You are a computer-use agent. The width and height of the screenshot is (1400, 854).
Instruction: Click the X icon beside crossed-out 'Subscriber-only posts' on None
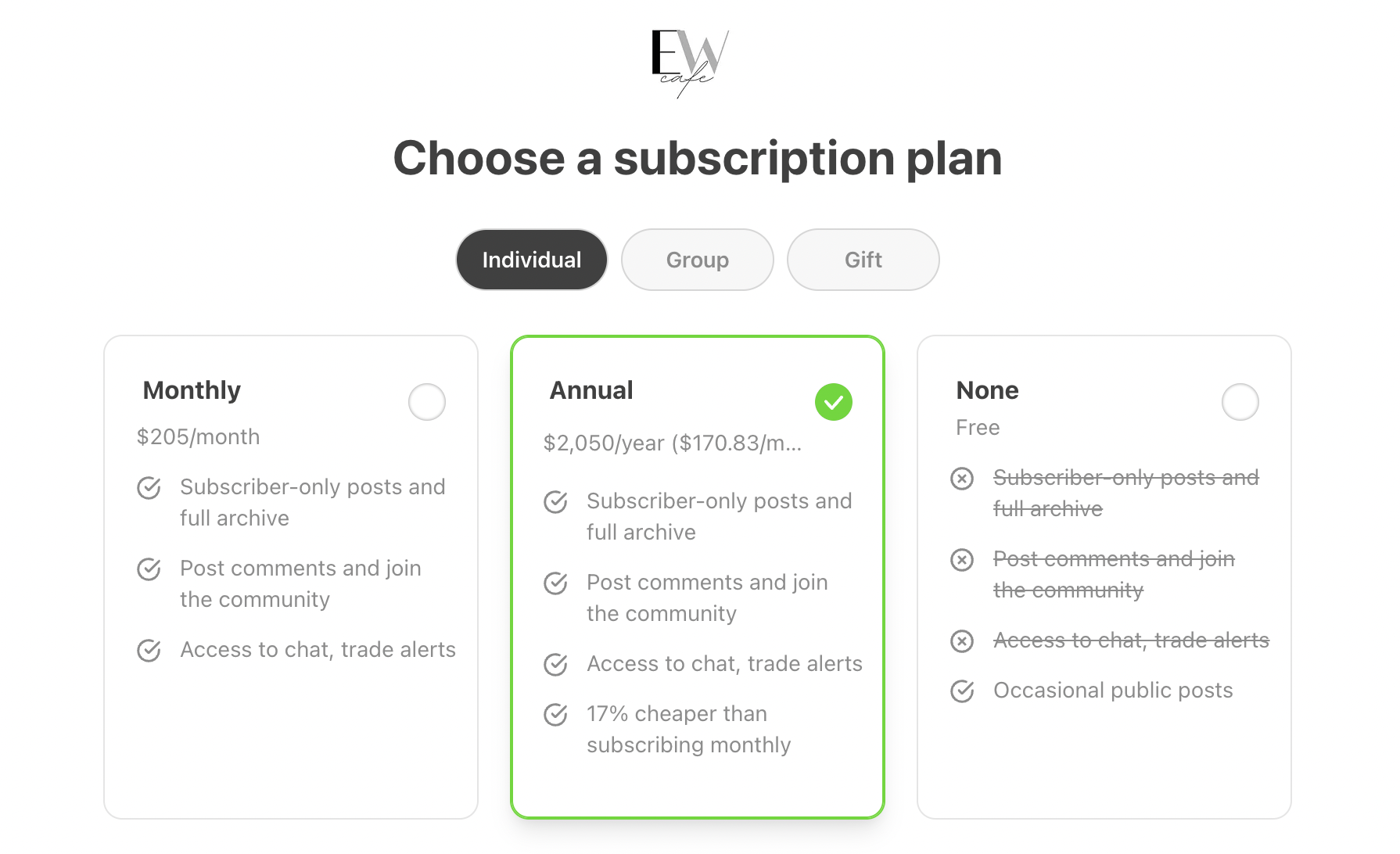pos(961,479)
